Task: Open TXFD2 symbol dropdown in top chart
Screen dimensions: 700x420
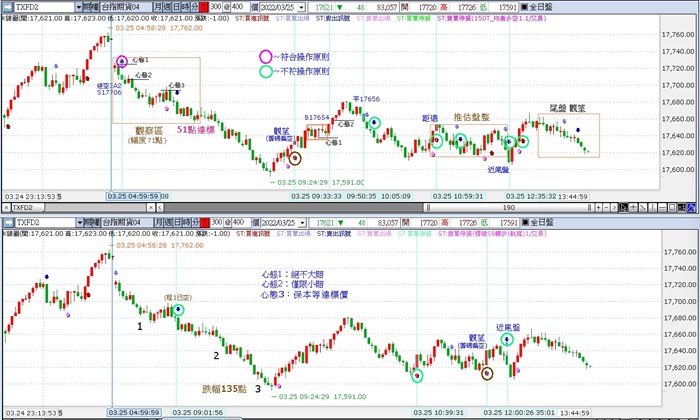Action: 79,7
